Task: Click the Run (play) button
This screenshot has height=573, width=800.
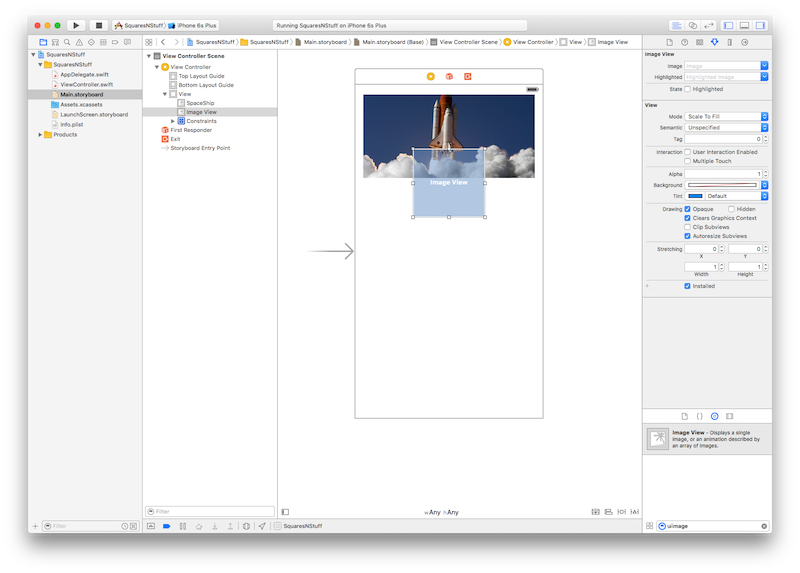Action: 76,25
